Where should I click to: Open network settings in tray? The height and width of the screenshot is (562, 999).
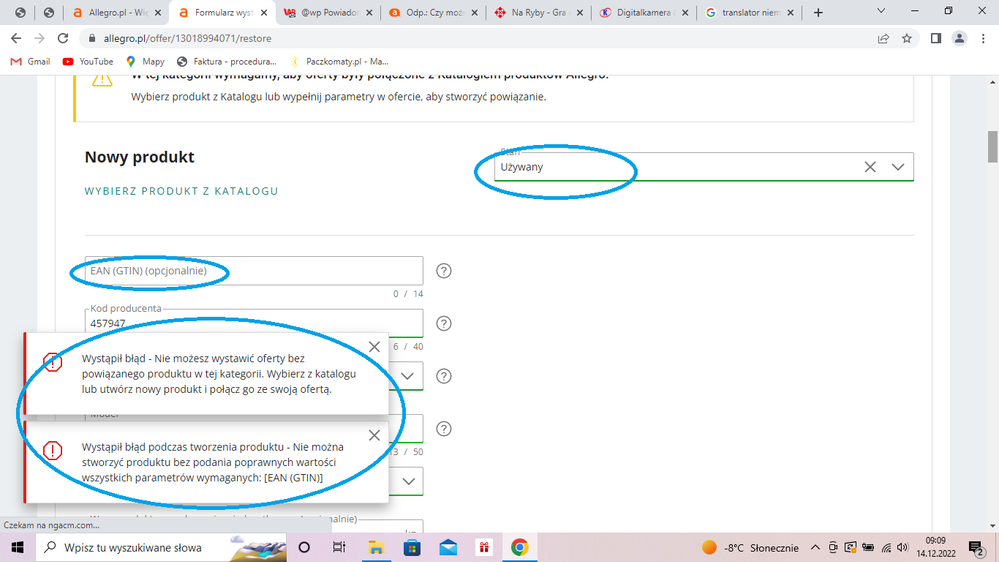point(886,547)
